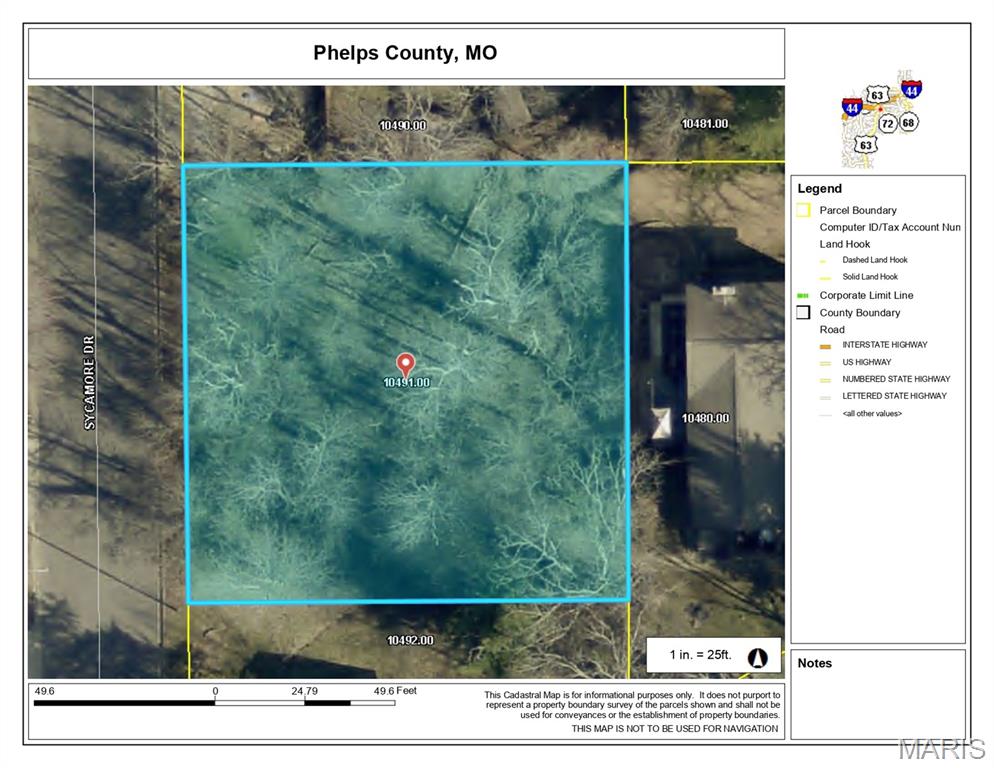The width and height of the screenshot is (994, 768).
Task: Click the "24.79" scale bar value
Action: click(x=304, y=691)
